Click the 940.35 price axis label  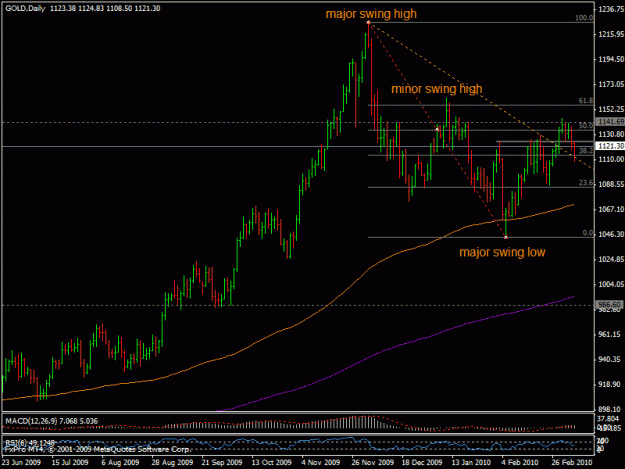(x=611, y=359)
